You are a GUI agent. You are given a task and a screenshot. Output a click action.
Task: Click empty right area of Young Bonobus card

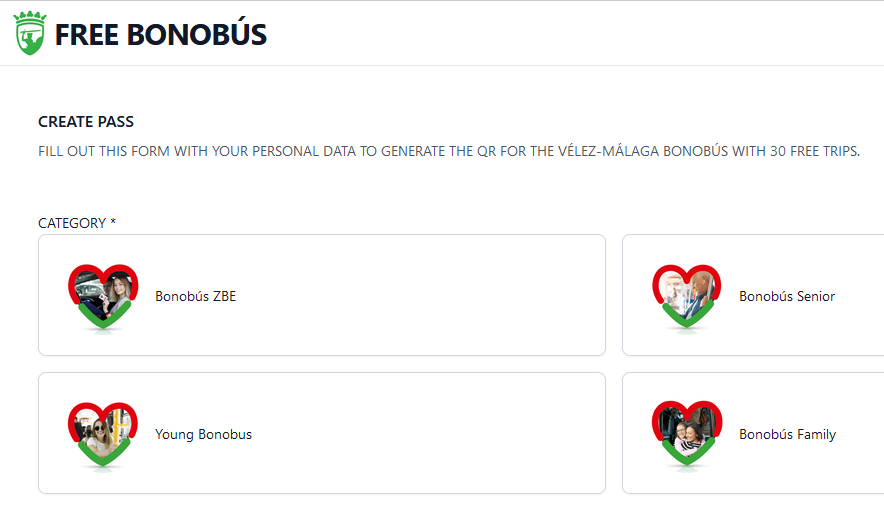click(x=450, y=433)
